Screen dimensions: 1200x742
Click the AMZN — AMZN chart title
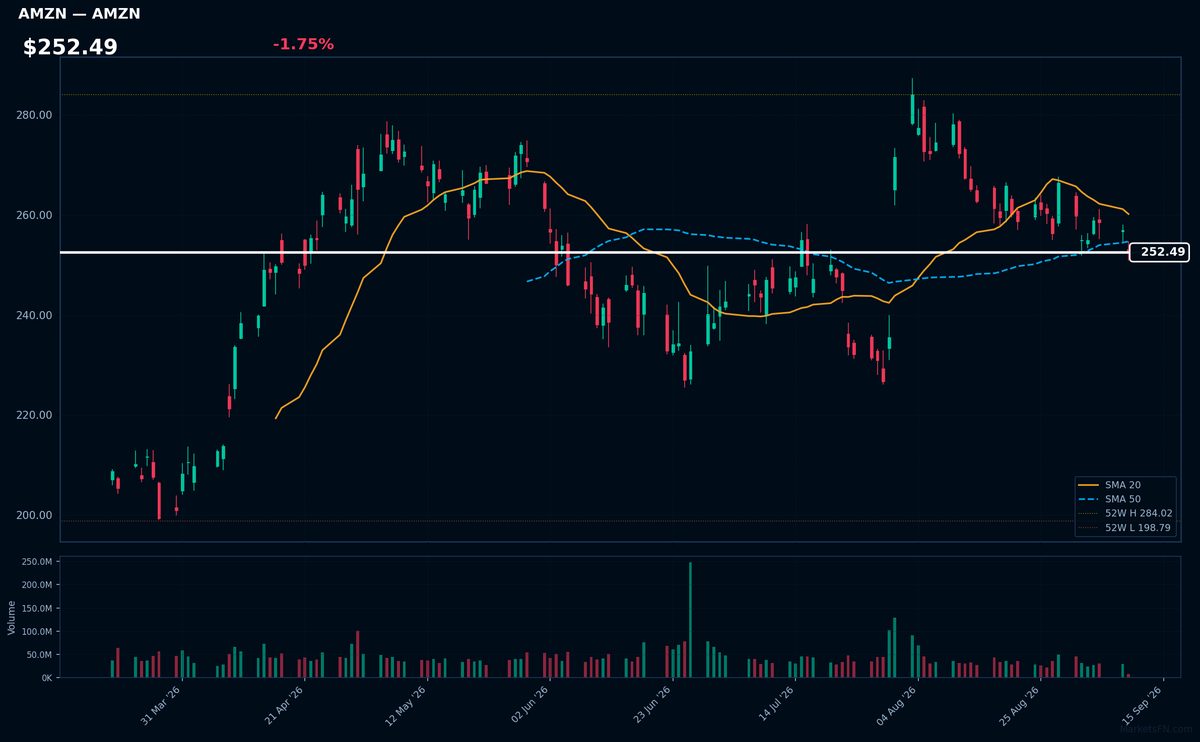tap(79, 14)
